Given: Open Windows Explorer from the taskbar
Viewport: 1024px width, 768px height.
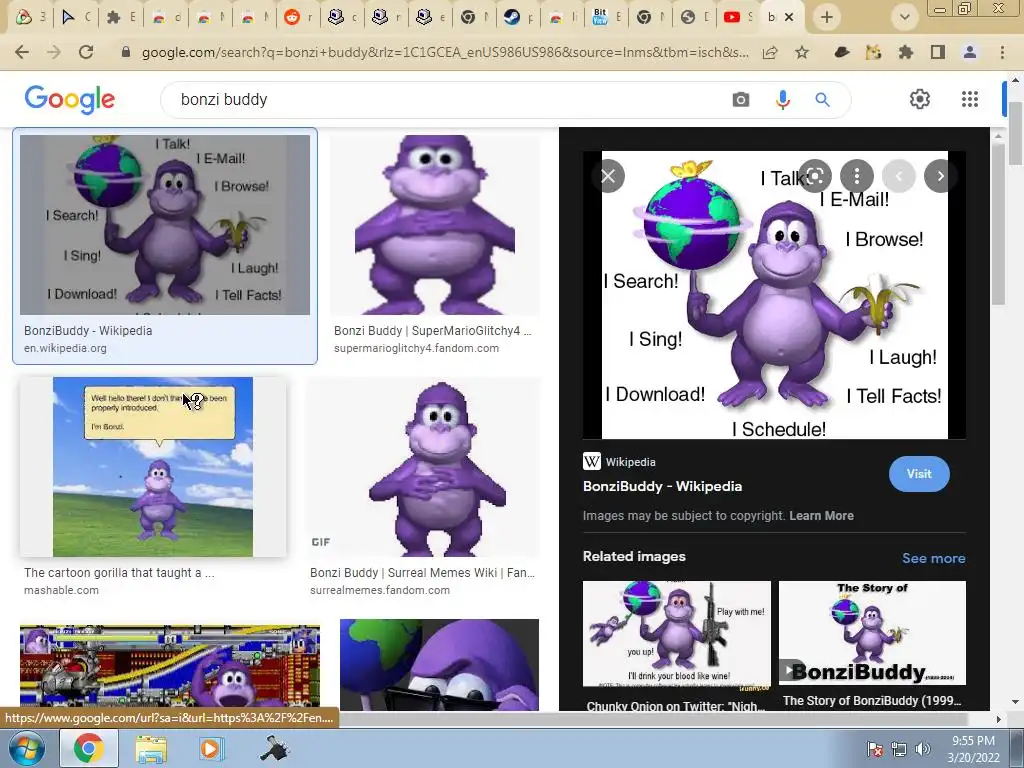Looking at the screenshot, I should (x=151, y=749).
